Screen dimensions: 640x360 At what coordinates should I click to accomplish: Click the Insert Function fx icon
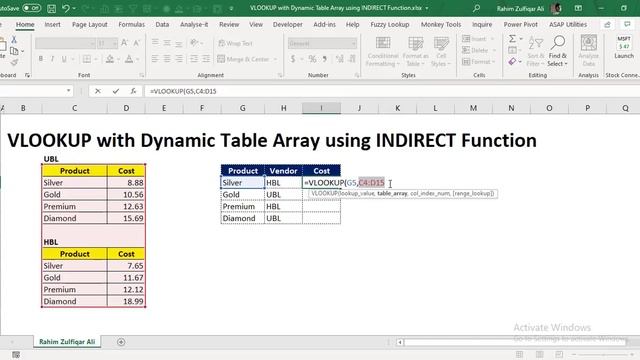(133, 91)
